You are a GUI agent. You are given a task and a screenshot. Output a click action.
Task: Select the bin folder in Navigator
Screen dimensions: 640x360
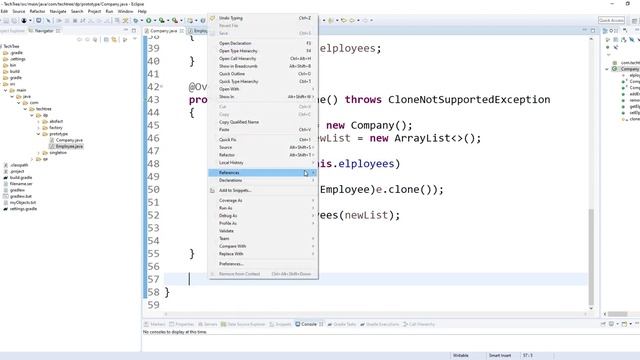(13, 65)
